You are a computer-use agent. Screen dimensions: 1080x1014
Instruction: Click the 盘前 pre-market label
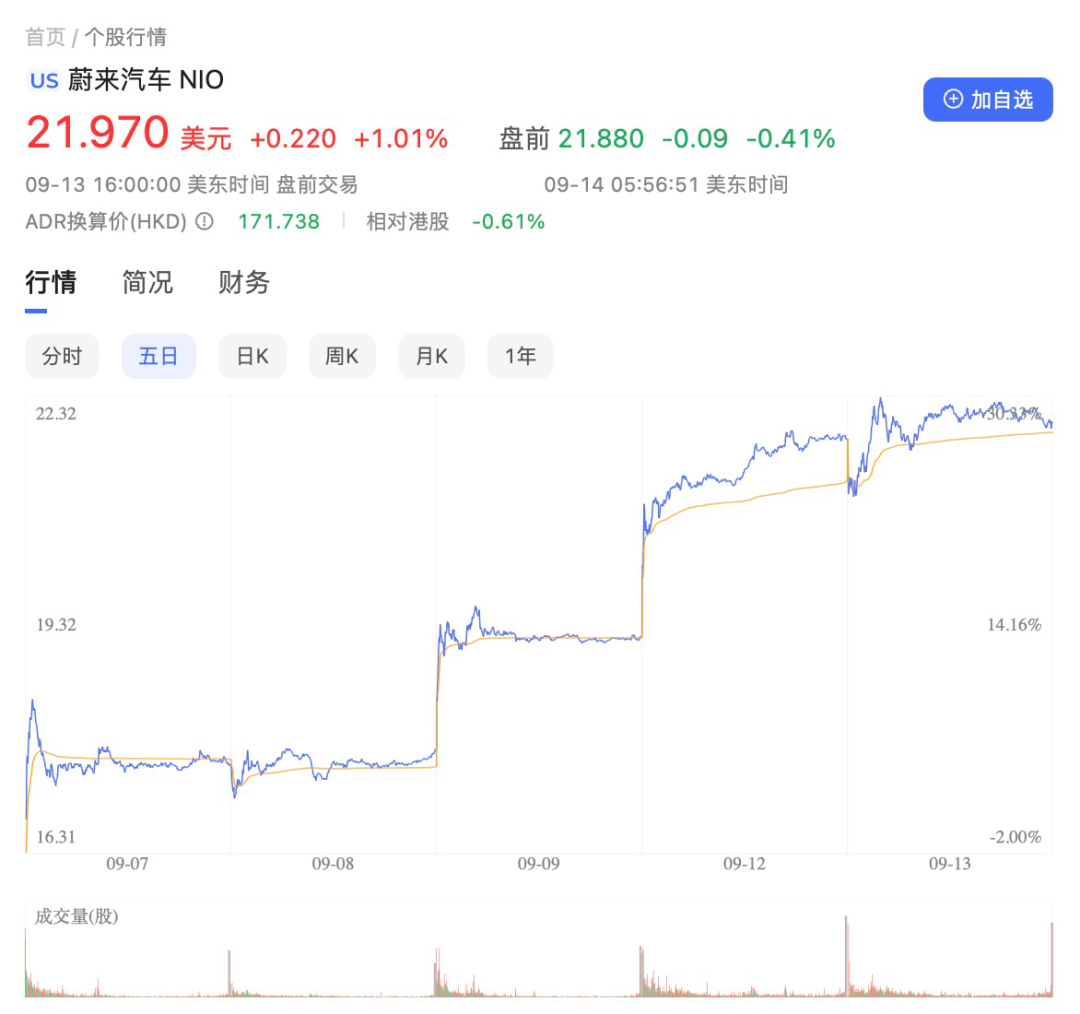click(x=524, y=138)
